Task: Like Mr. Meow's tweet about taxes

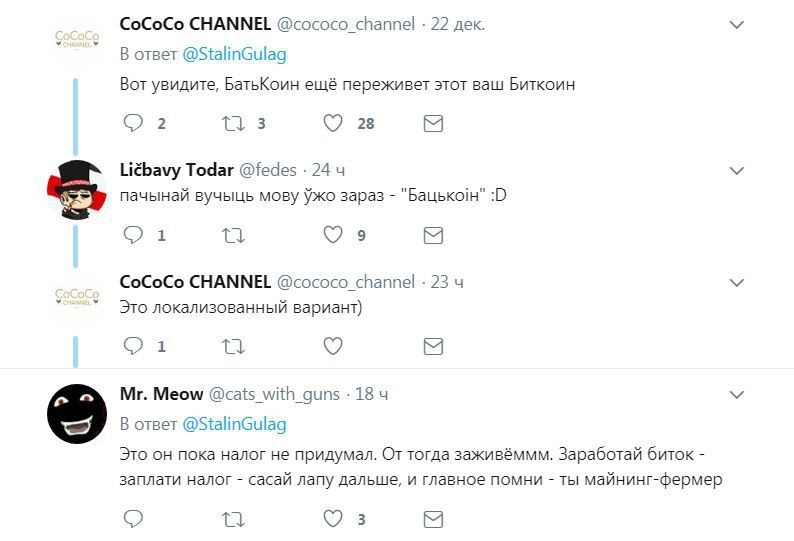Action: pos(334,519)
